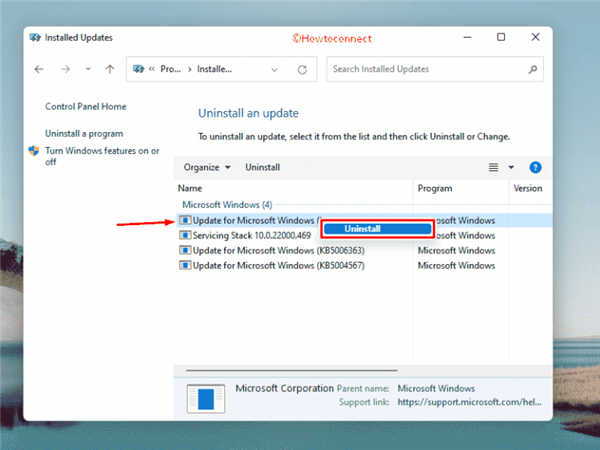Click Microsoft Windows parent name value
The width and height of the screenshot is (600, 450).
pos(436,388)
